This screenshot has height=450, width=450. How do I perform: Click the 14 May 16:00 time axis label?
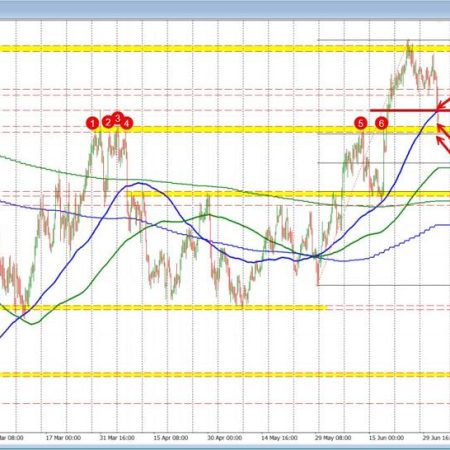[279, 437]
